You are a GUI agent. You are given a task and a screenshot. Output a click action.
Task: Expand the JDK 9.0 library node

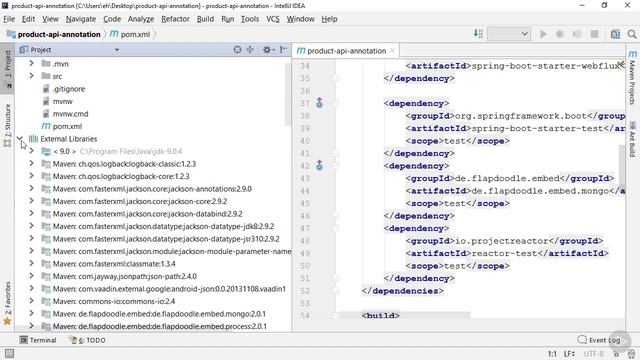[31, 151]
